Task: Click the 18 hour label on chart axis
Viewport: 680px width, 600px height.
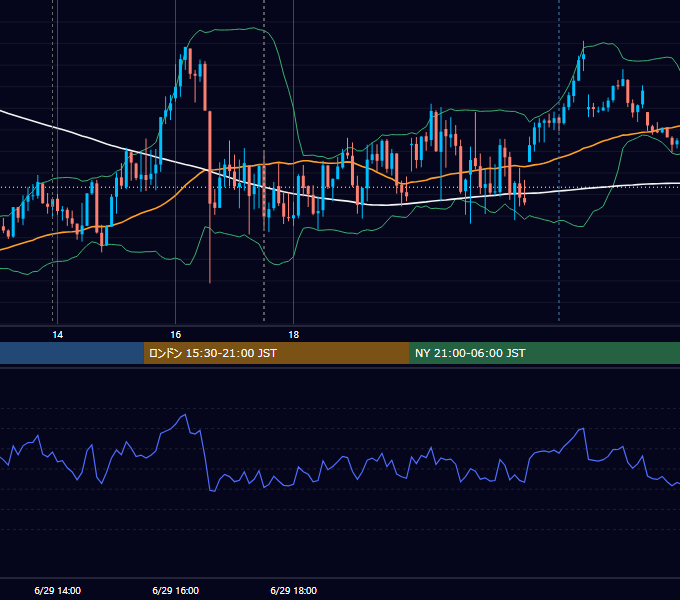Action: click(294, 335)
